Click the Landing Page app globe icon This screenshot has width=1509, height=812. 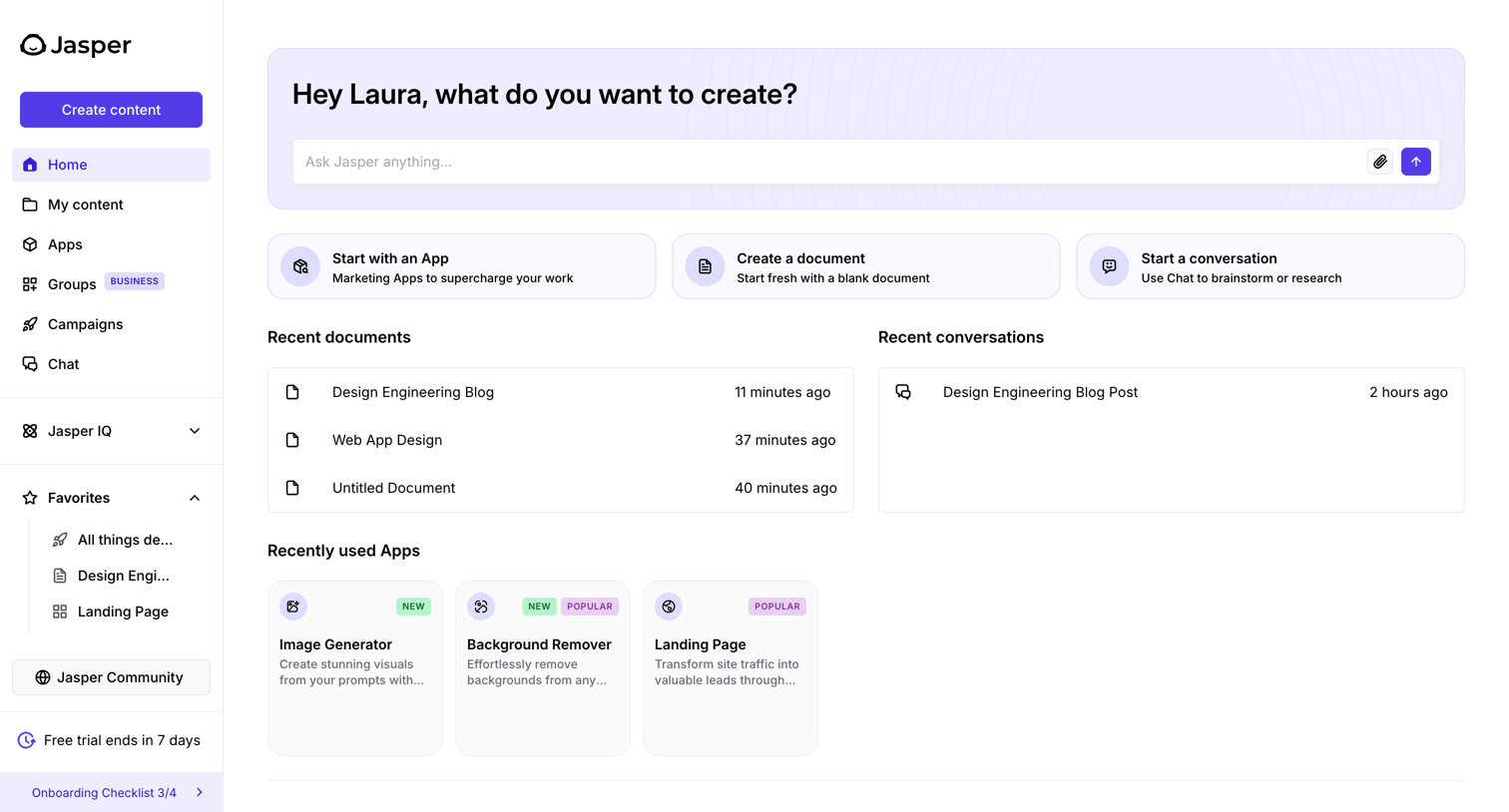tap(669, 607)
